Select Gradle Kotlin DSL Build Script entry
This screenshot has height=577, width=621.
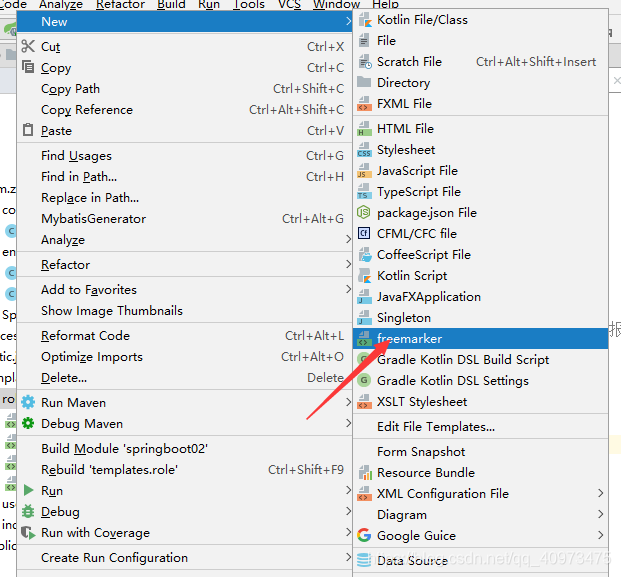(x=480, y=360)
